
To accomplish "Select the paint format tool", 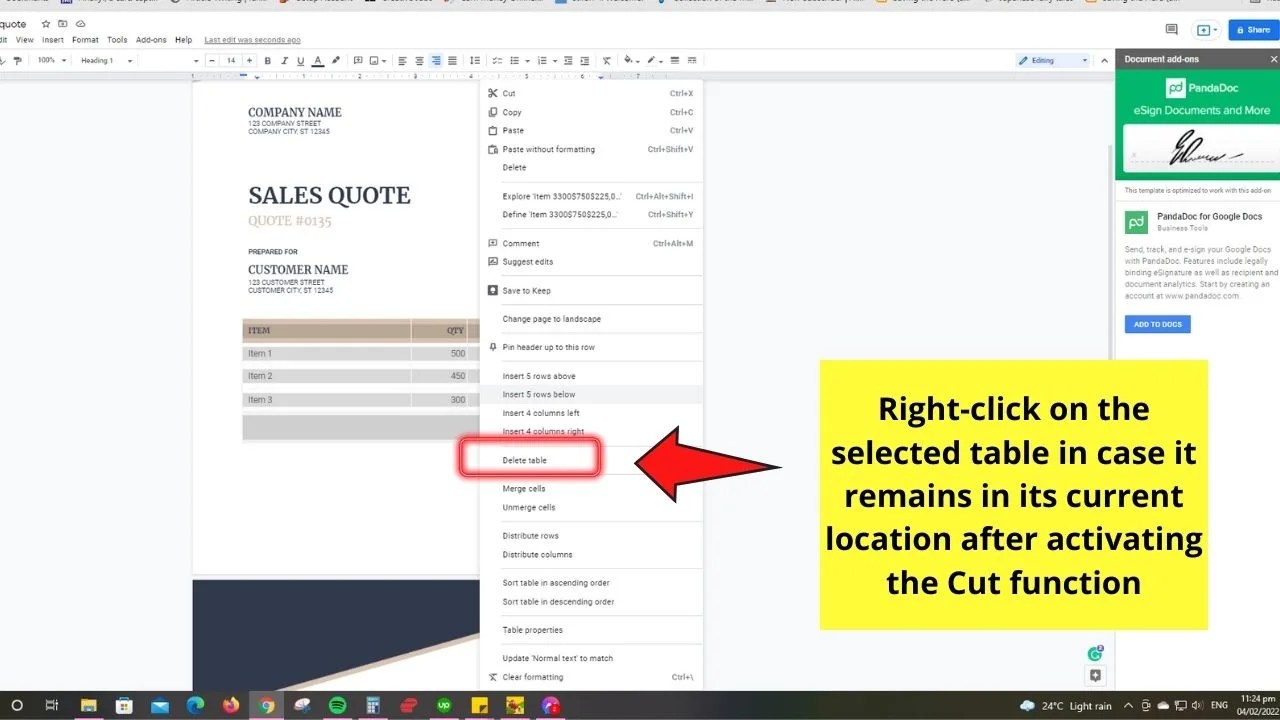I will (17, 60).
